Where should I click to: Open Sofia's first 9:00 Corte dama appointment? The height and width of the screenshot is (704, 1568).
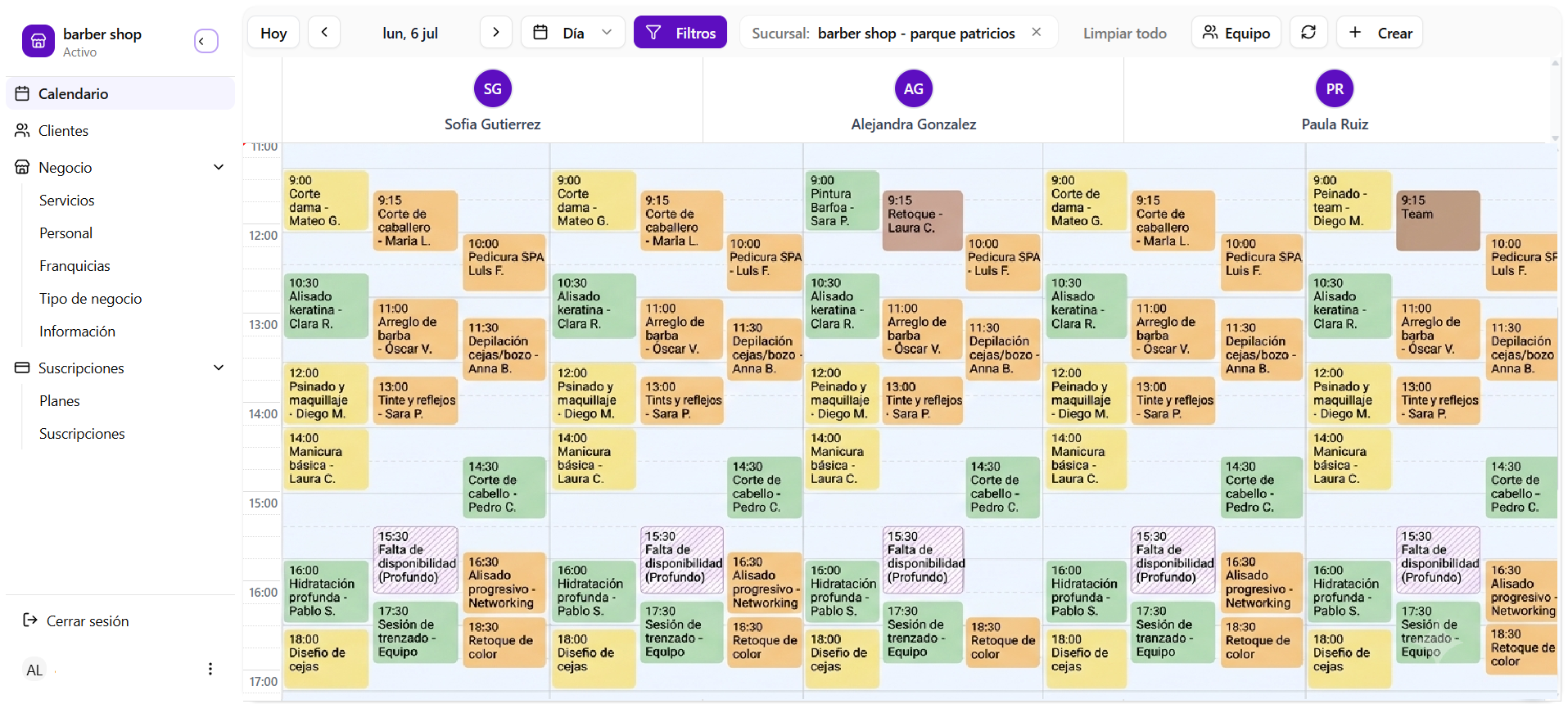(326, 201)
